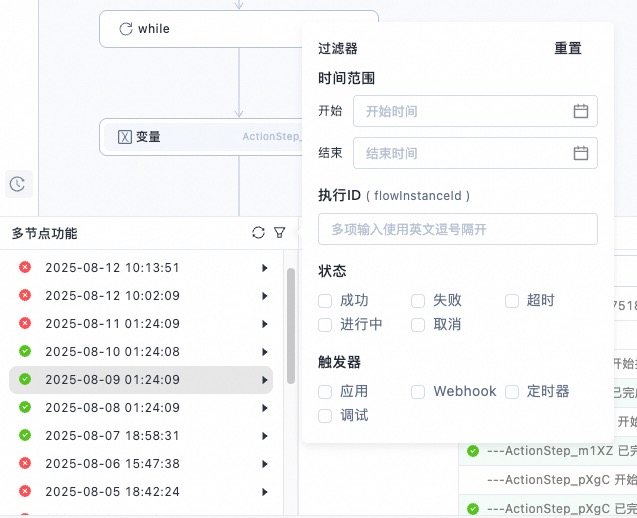Click the variable node X icon

[x=125, y=137]
